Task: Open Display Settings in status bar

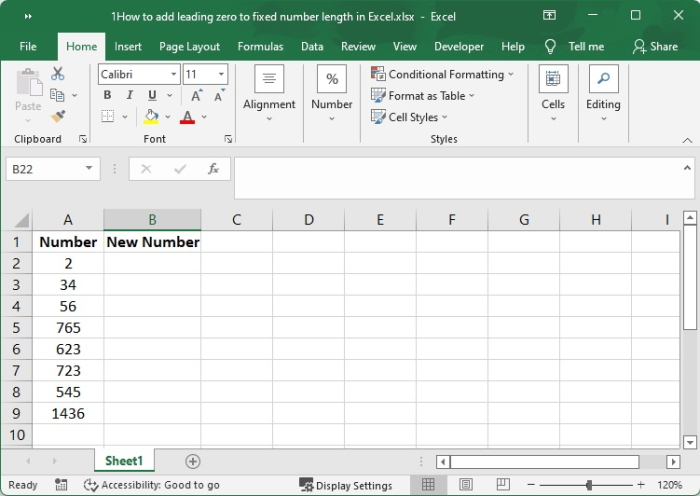Action: point(346,485)
